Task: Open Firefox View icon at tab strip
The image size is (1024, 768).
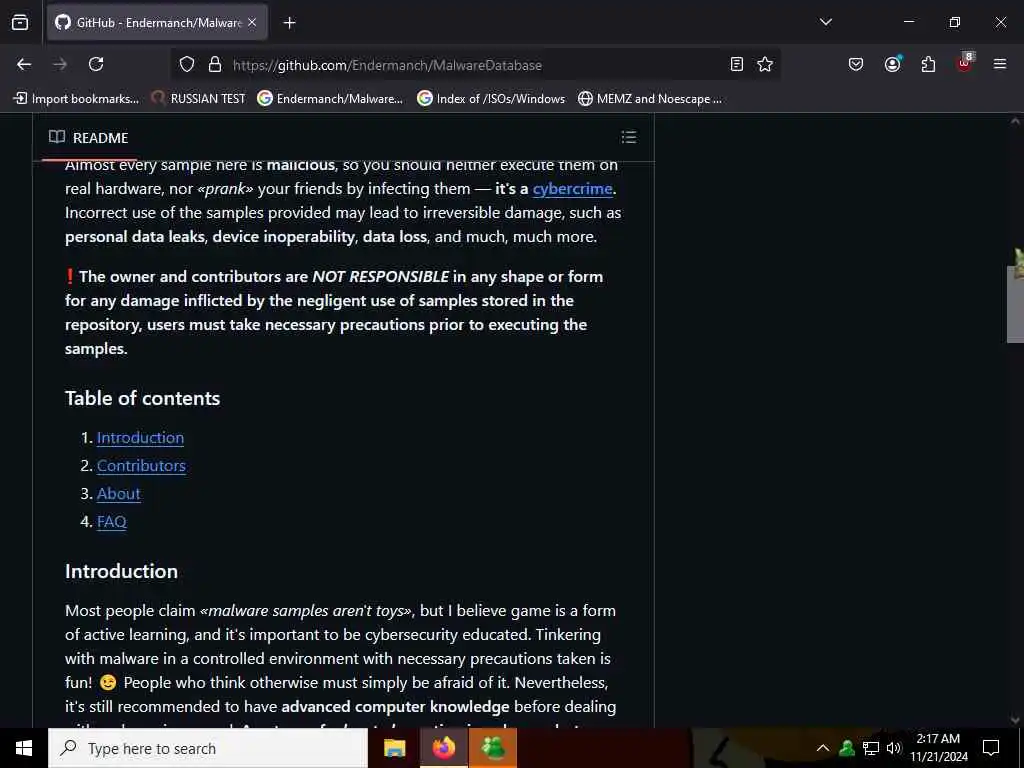Action: (x=20, y=22)
